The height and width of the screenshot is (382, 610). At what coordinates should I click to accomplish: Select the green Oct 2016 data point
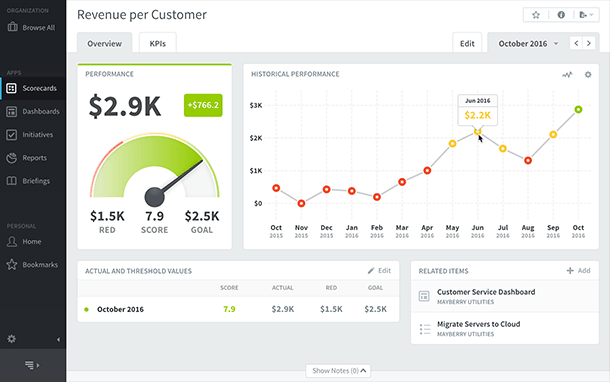point(578,110)
